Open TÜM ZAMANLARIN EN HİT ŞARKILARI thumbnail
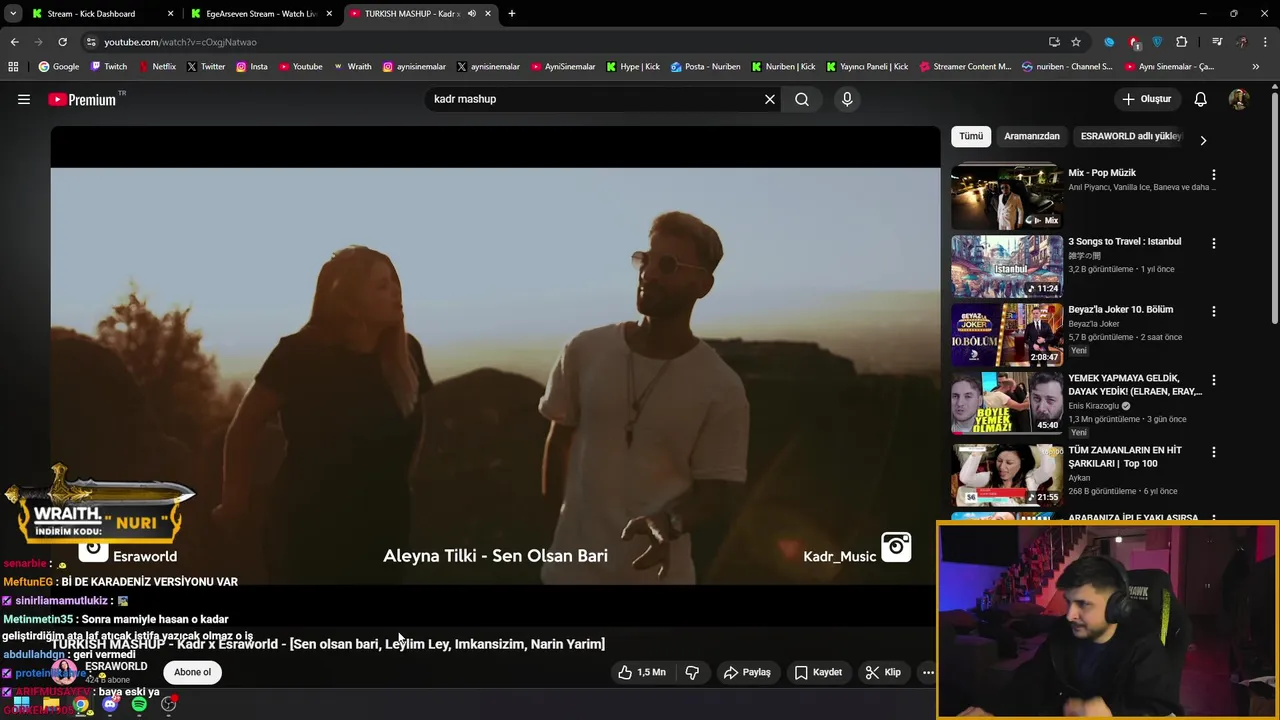1280x720 pixels. tap(1007, 475)
